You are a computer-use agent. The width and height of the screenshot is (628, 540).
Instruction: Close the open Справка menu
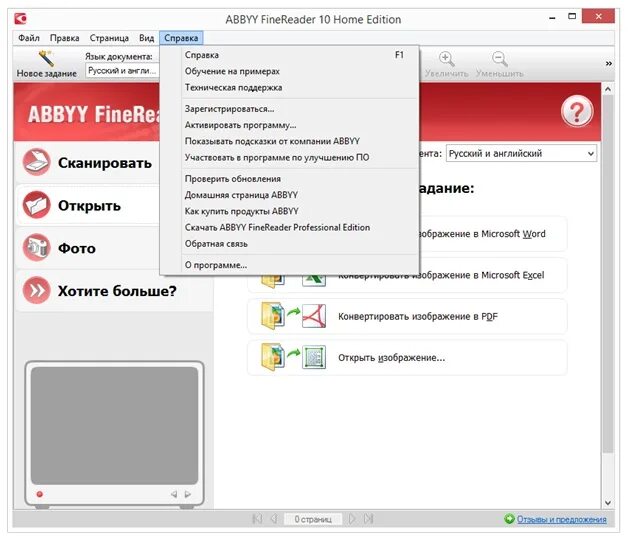coord(181,38)
